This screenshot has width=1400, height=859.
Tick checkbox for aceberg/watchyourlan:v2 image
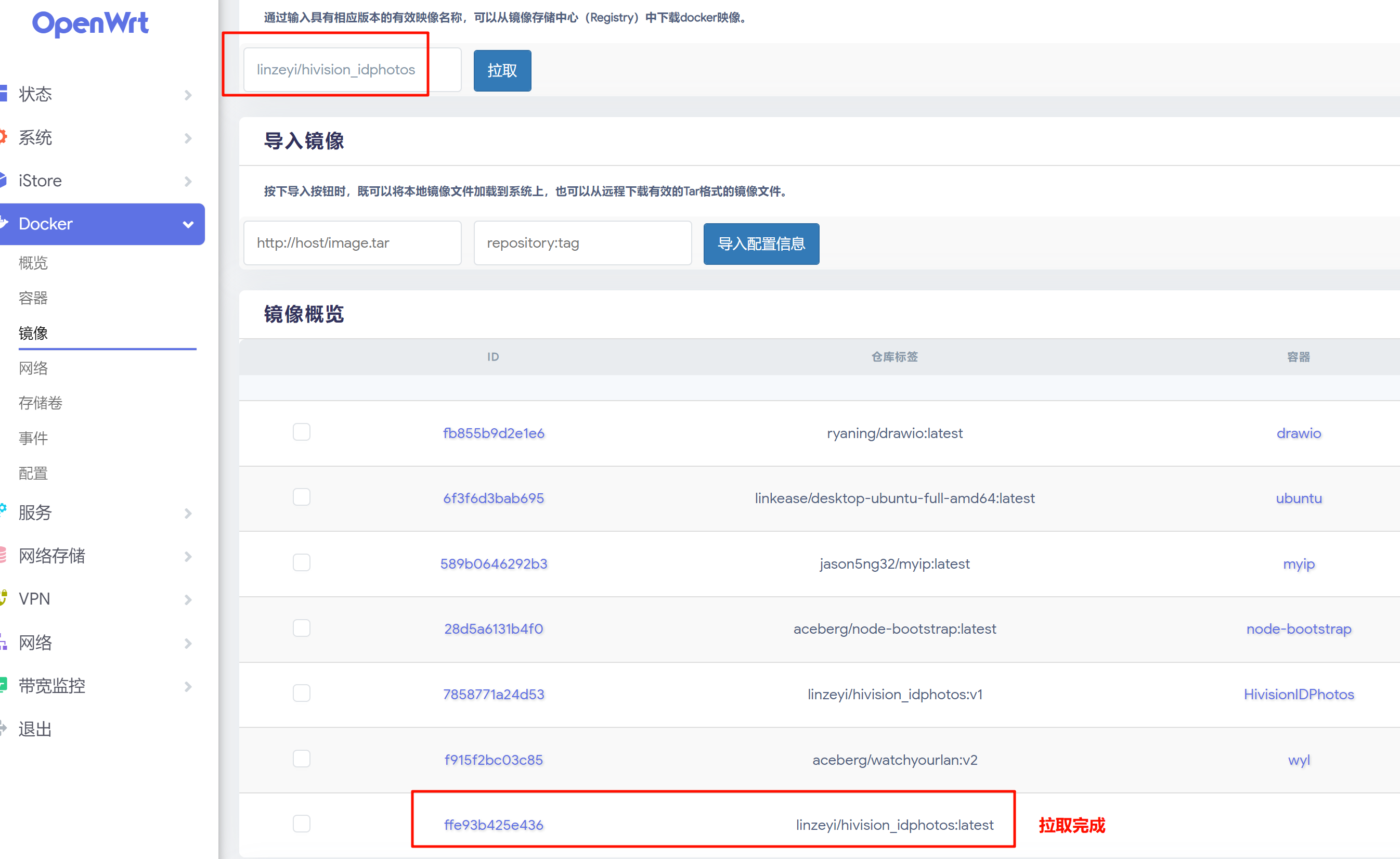click(301, 759)
